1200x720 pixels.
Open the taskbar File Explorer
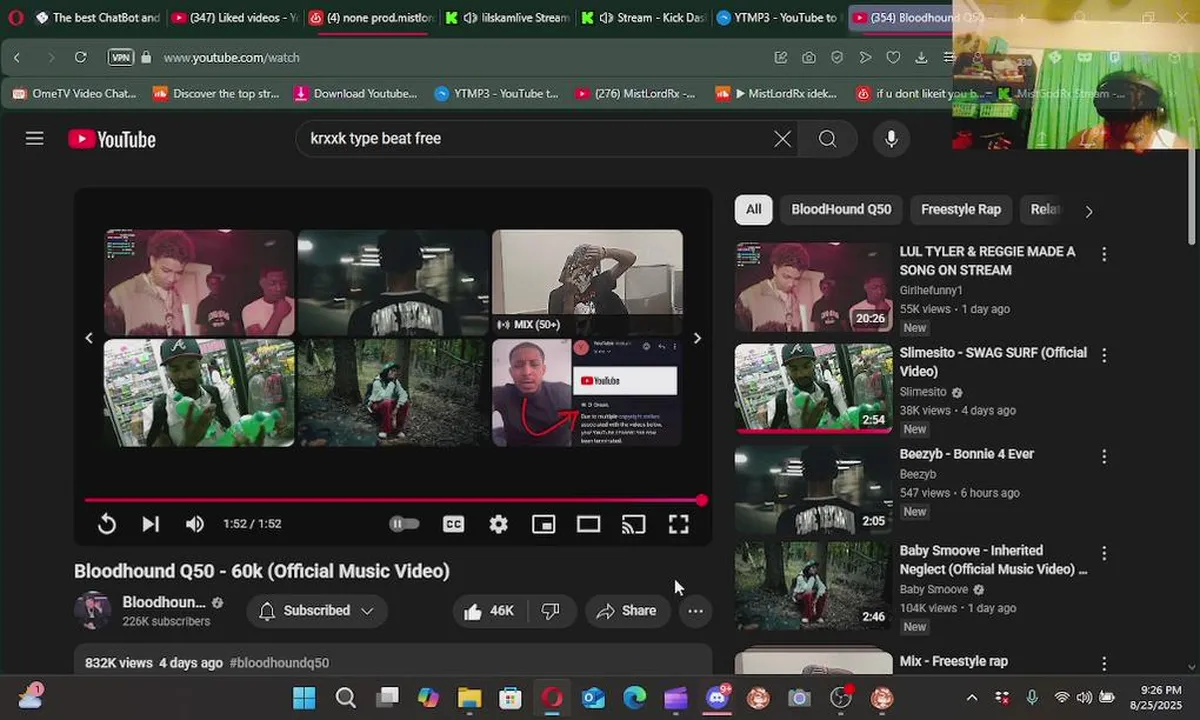tap(469, 698)
